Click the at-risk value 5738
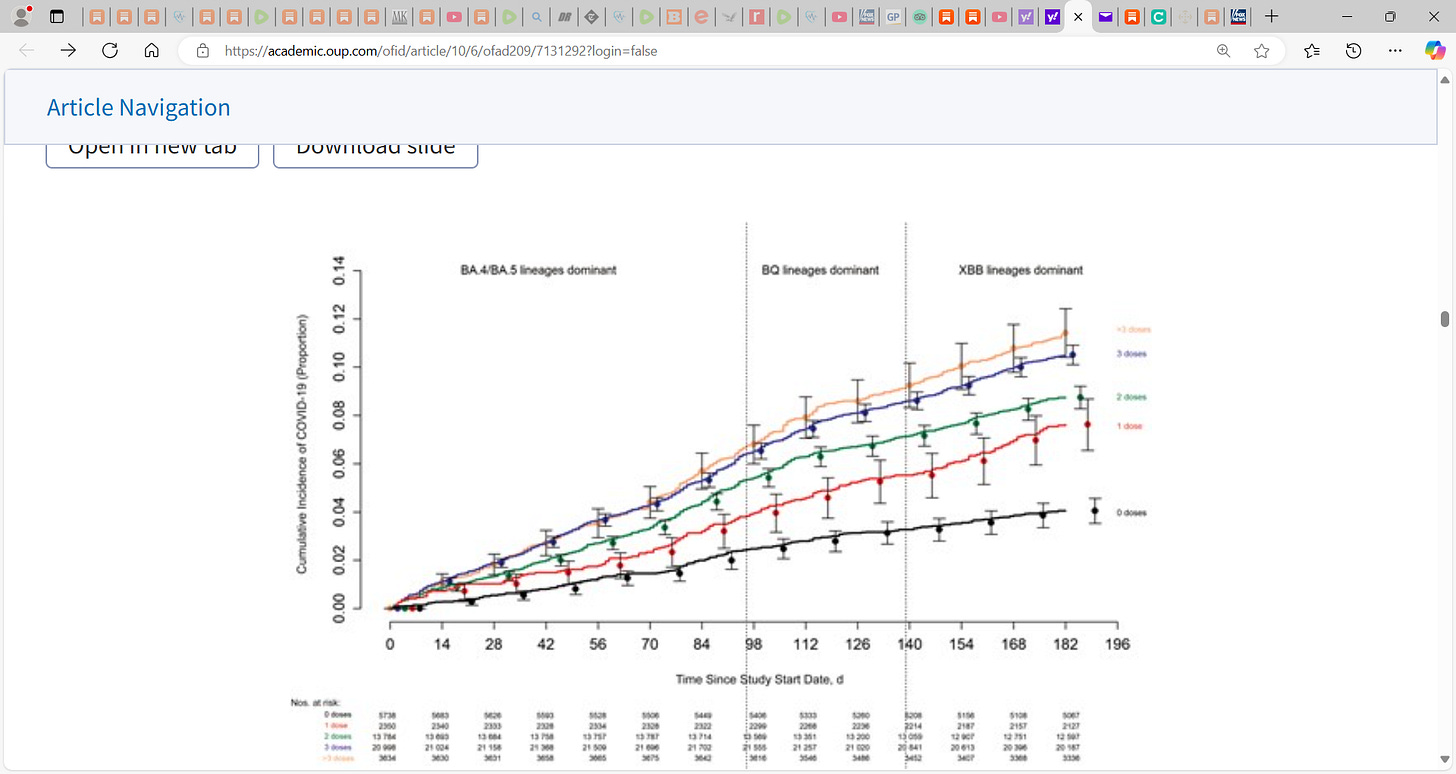The image size is (1456, 774). [389, 715]
